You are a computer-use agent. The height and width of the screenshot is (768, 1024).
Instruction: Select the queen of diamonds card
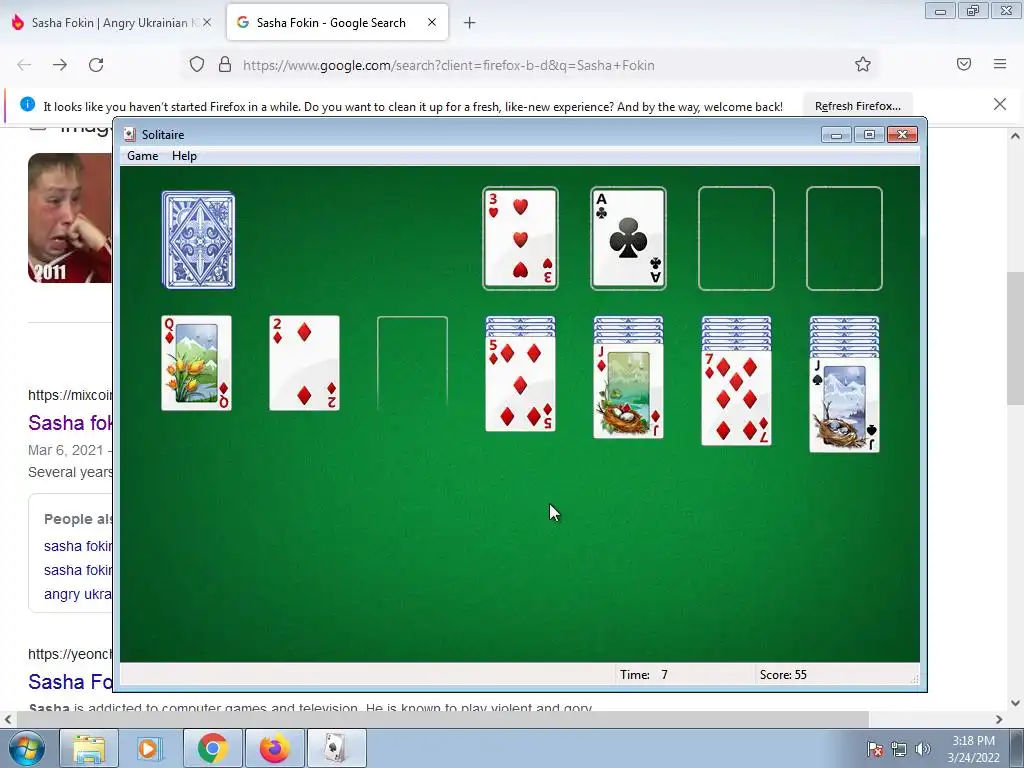pyautogui.click(x=197, y=363)
